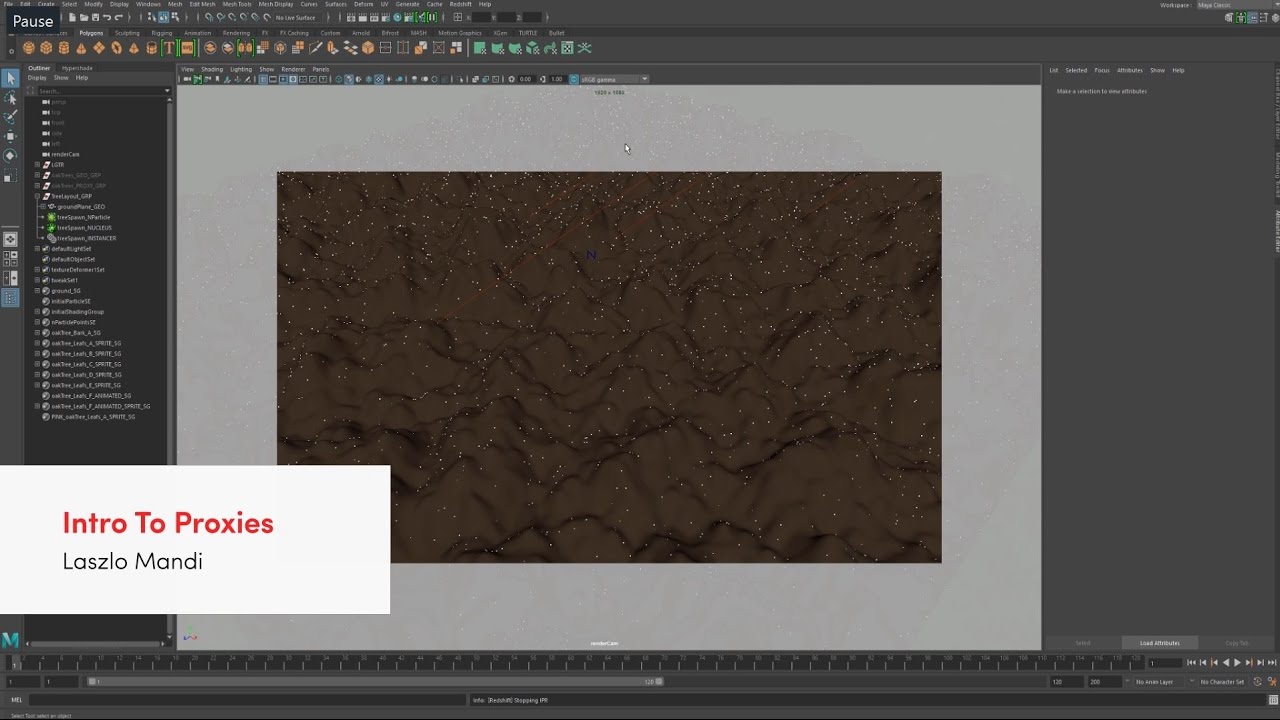The image size is (1280, 720).
Task: Create polygon Type text tool
Action: (169, 48)
